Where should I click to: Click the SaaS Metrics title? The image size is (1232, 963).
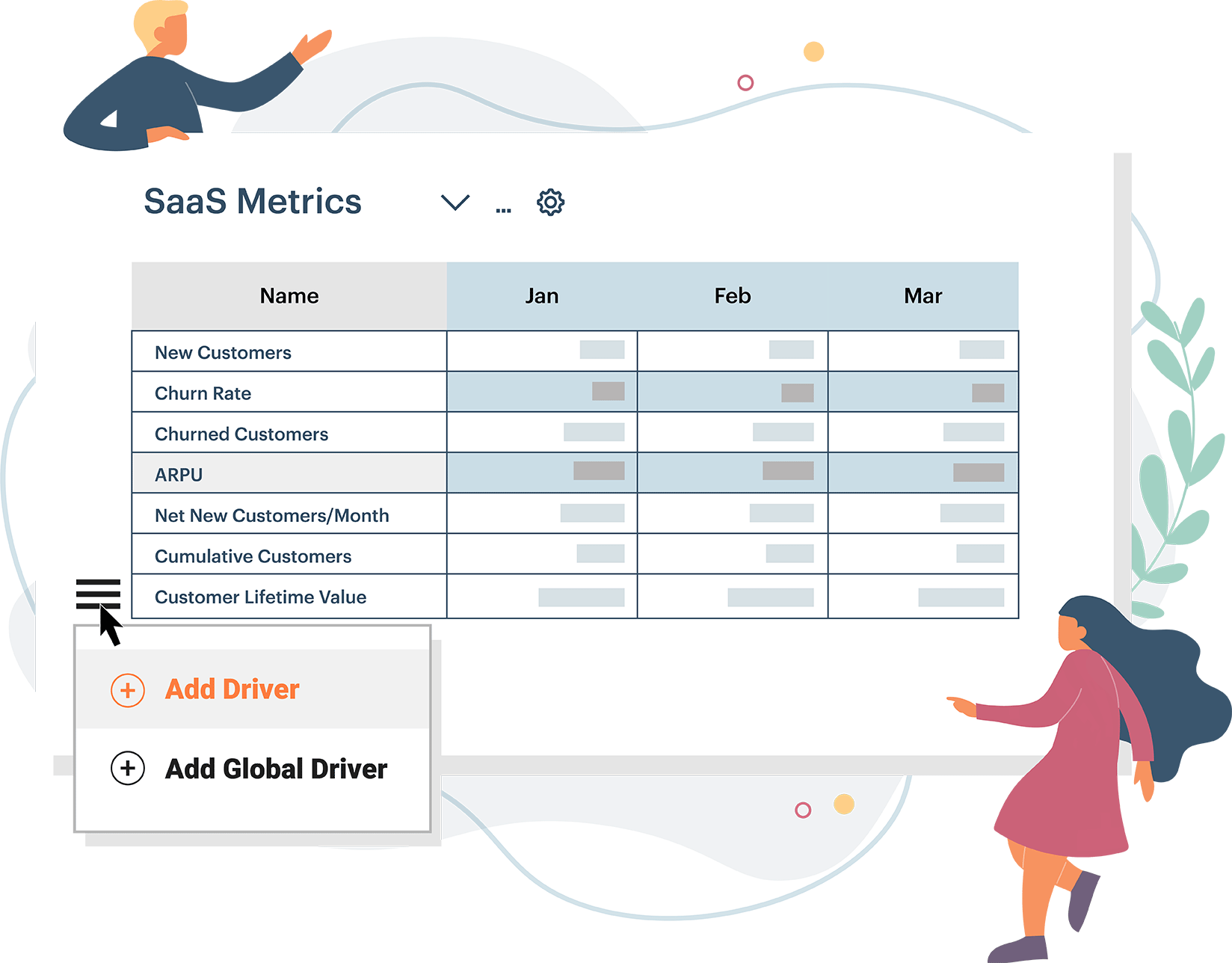(x=253, y=202)
